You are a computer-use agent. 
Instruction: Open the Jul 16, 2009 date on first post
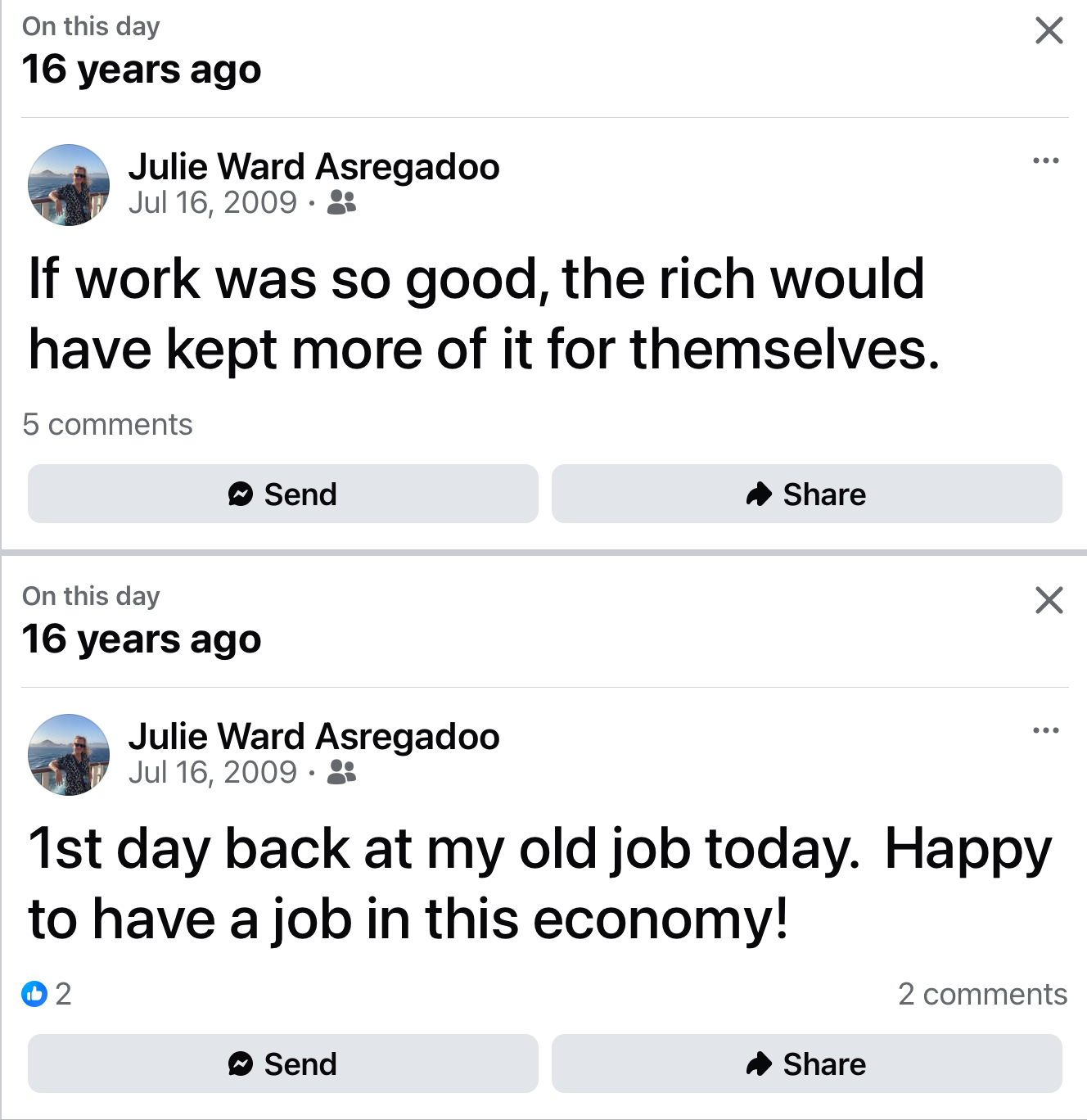point(212,202)
